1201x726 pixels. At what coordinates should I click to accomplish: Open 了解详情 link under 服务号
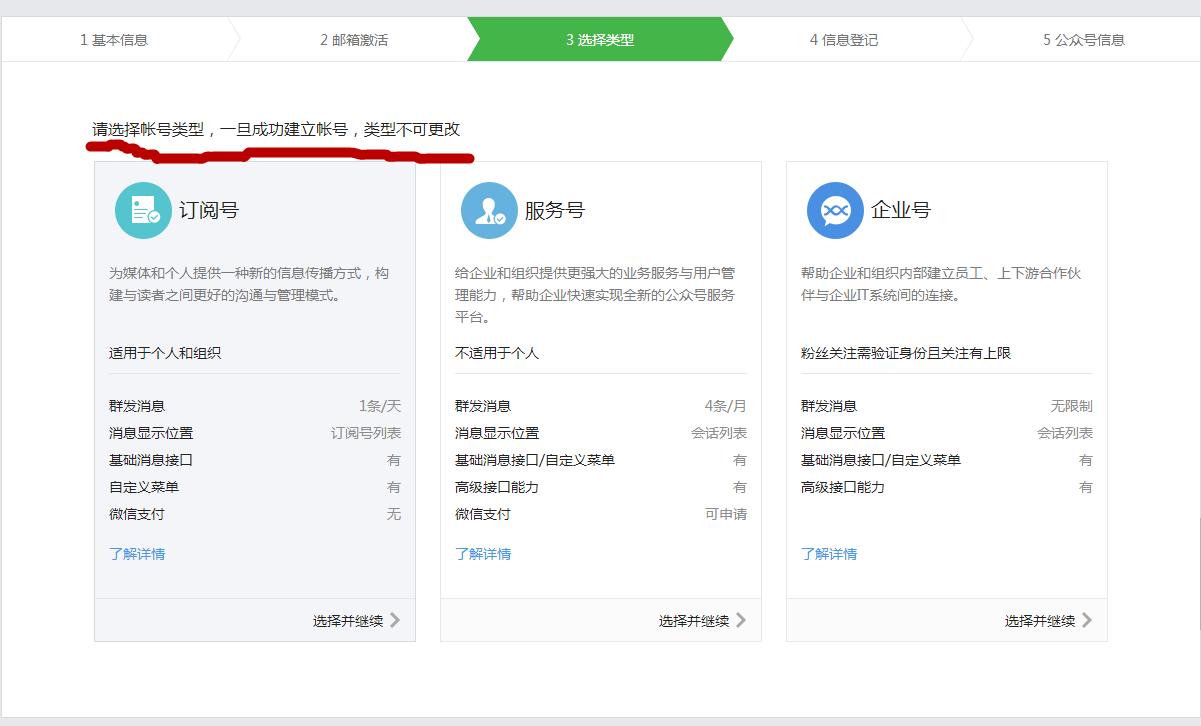[485, 553]
